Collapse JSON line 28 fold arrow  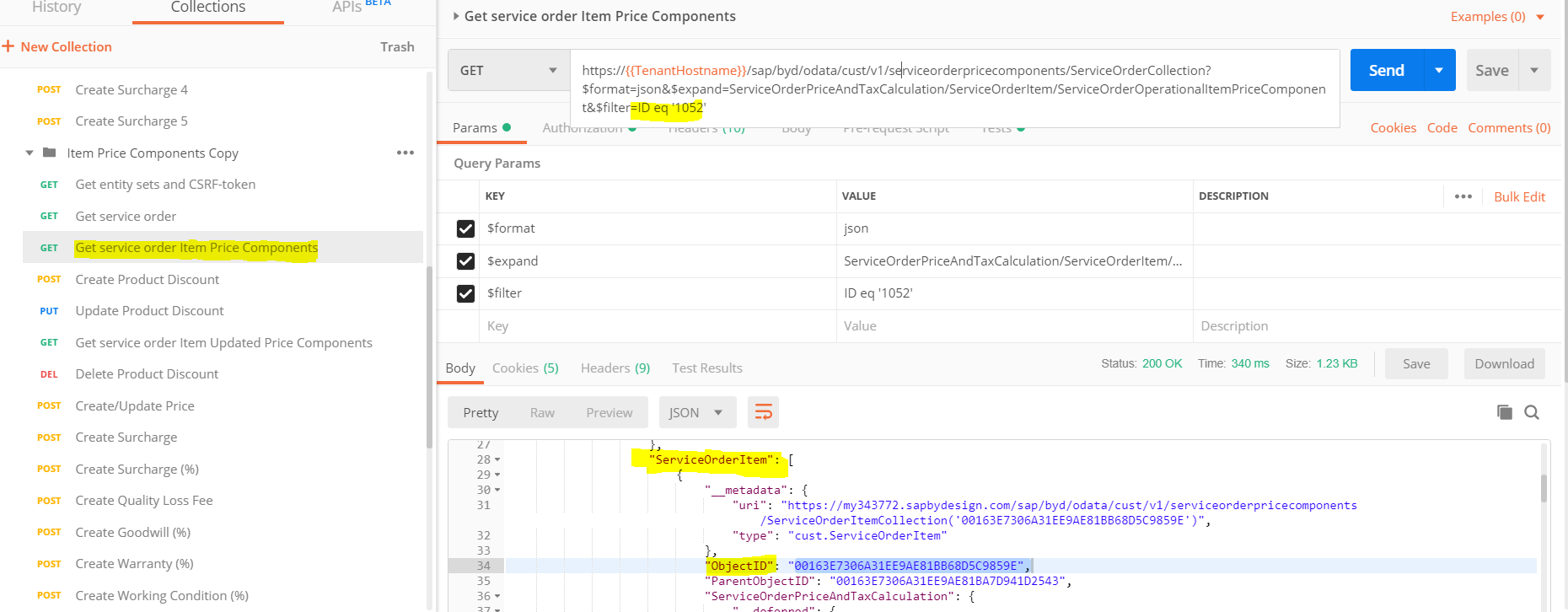coord(497,460)
